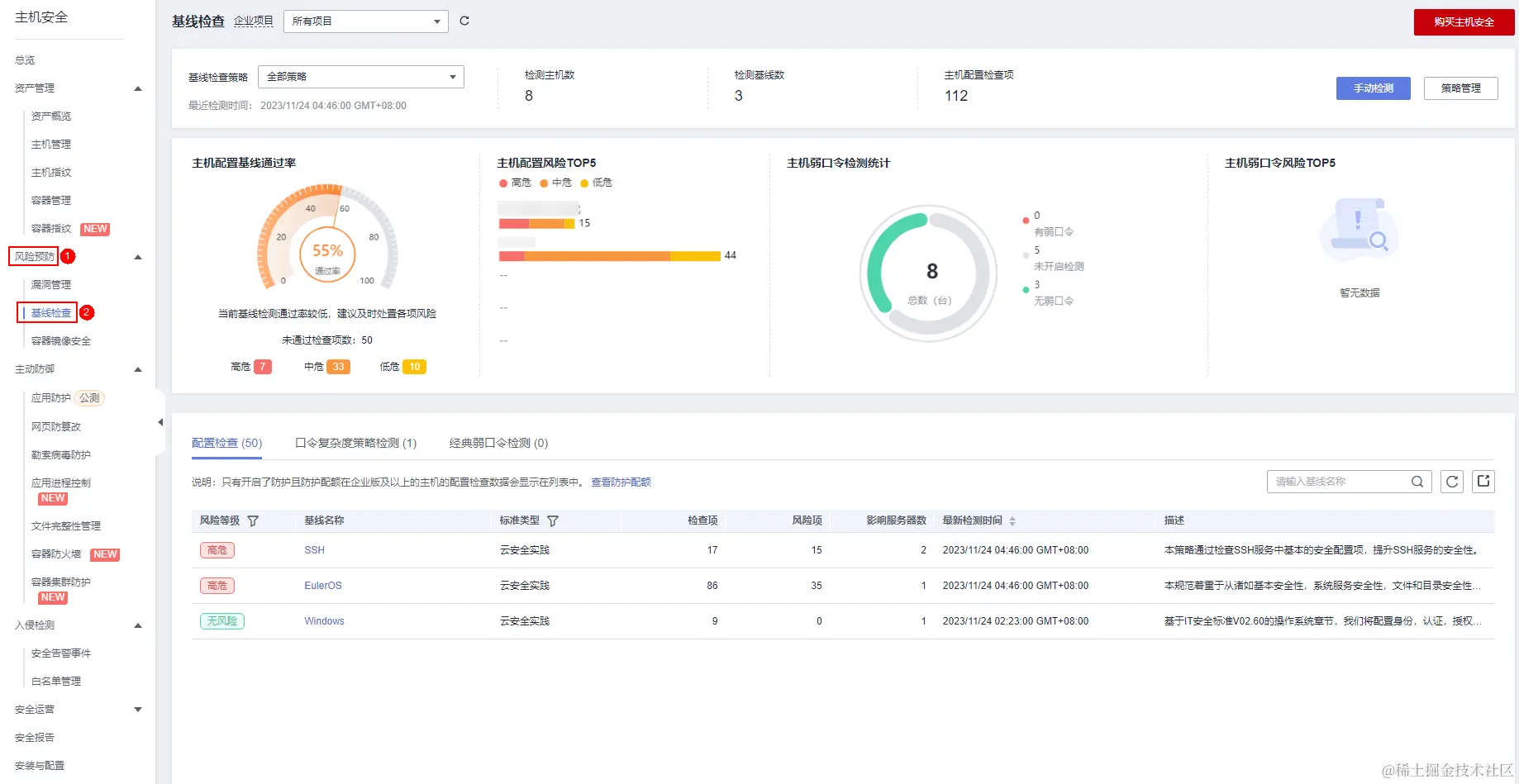Screen dimensions: 1519x784
Task: Click 高危 legend dot in risk TOP5
Action: tap(503, 183)
